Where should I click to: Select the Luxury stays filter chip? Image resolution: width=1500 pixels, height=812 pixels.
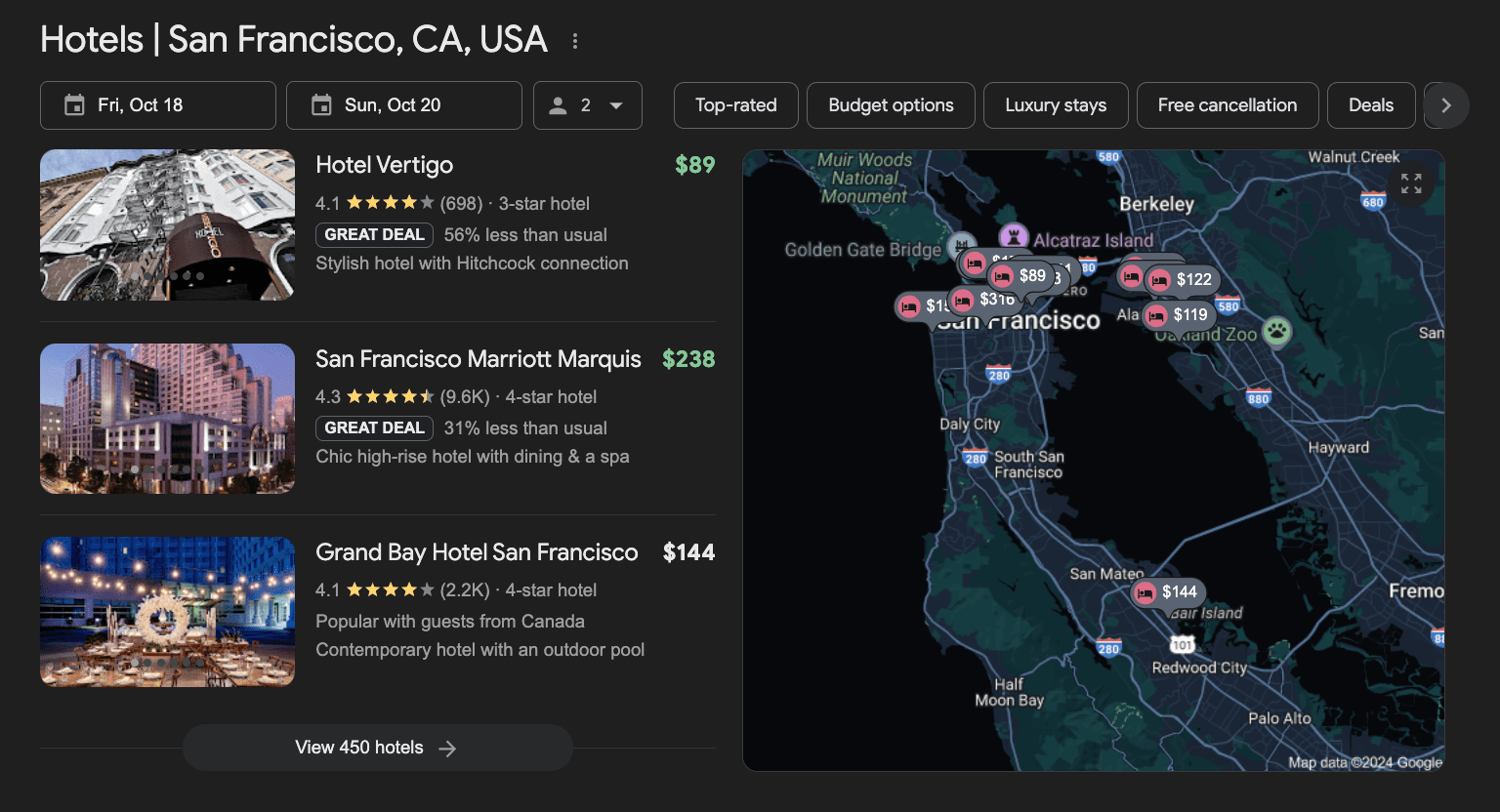click(1056, 105)
